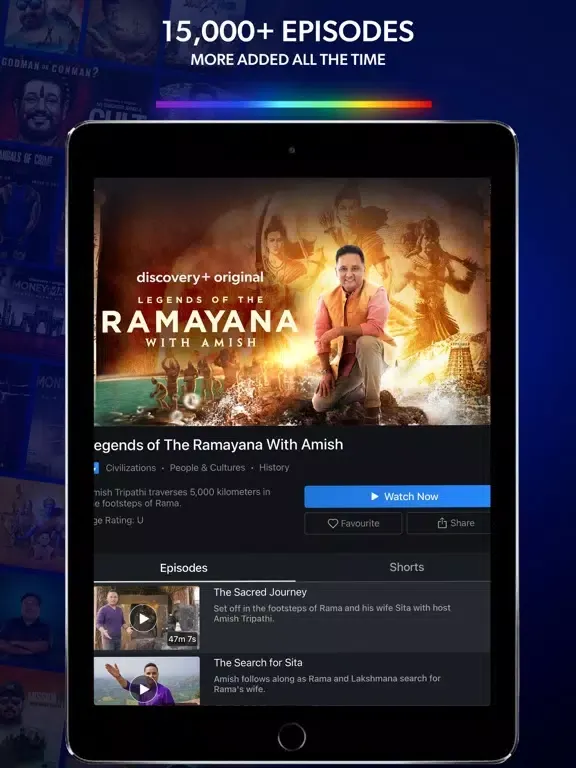Tap the heart icon in the Favourite button
This screenshot has height=768, width=576.
333,524
